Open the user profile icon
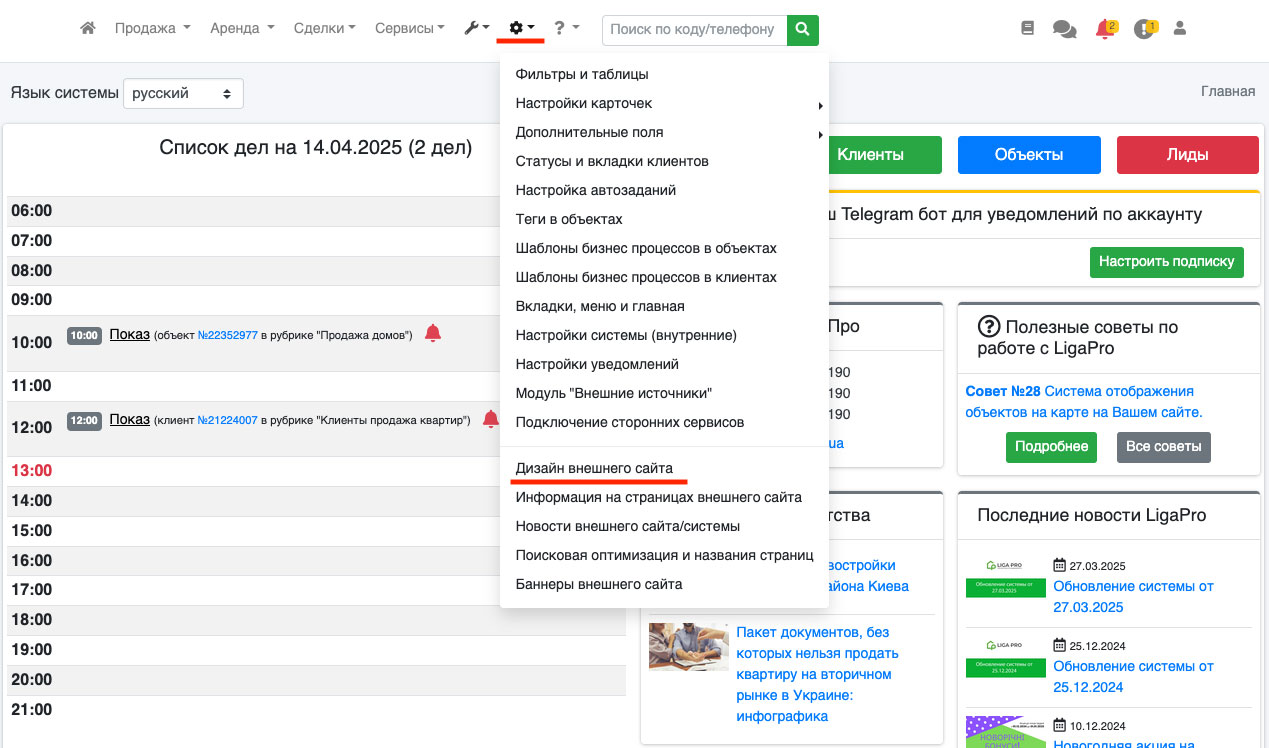This screenshot has height=748, width=1269. click(1180, 29)
